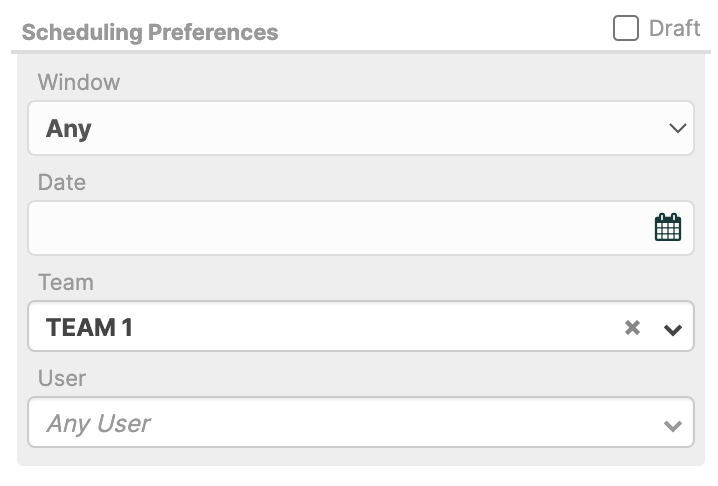Click the blank area of the Team box
718x486 pixels.
(x=375, y=326)
